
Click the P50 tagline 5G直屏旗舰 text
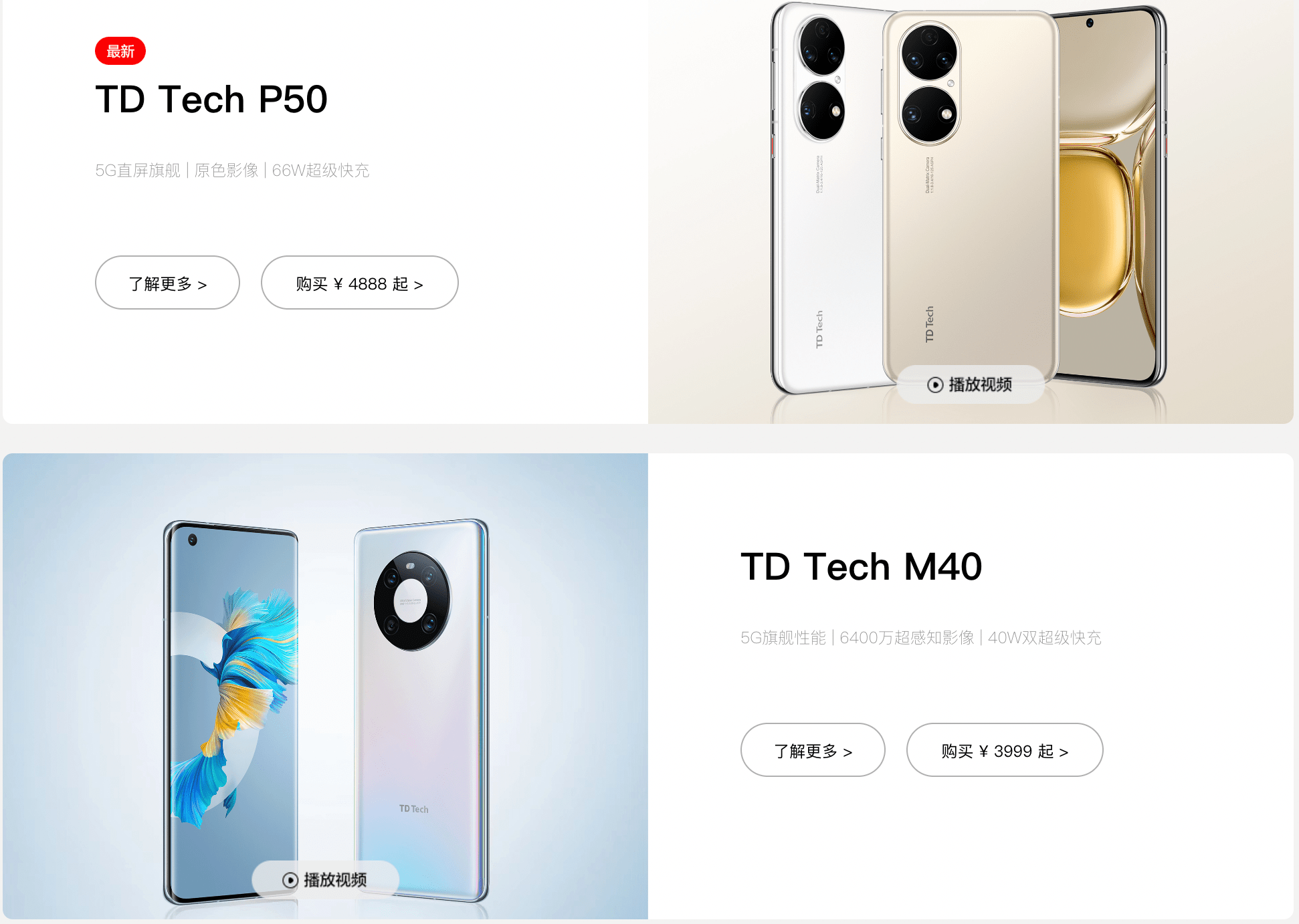click(x=138, y=170)
